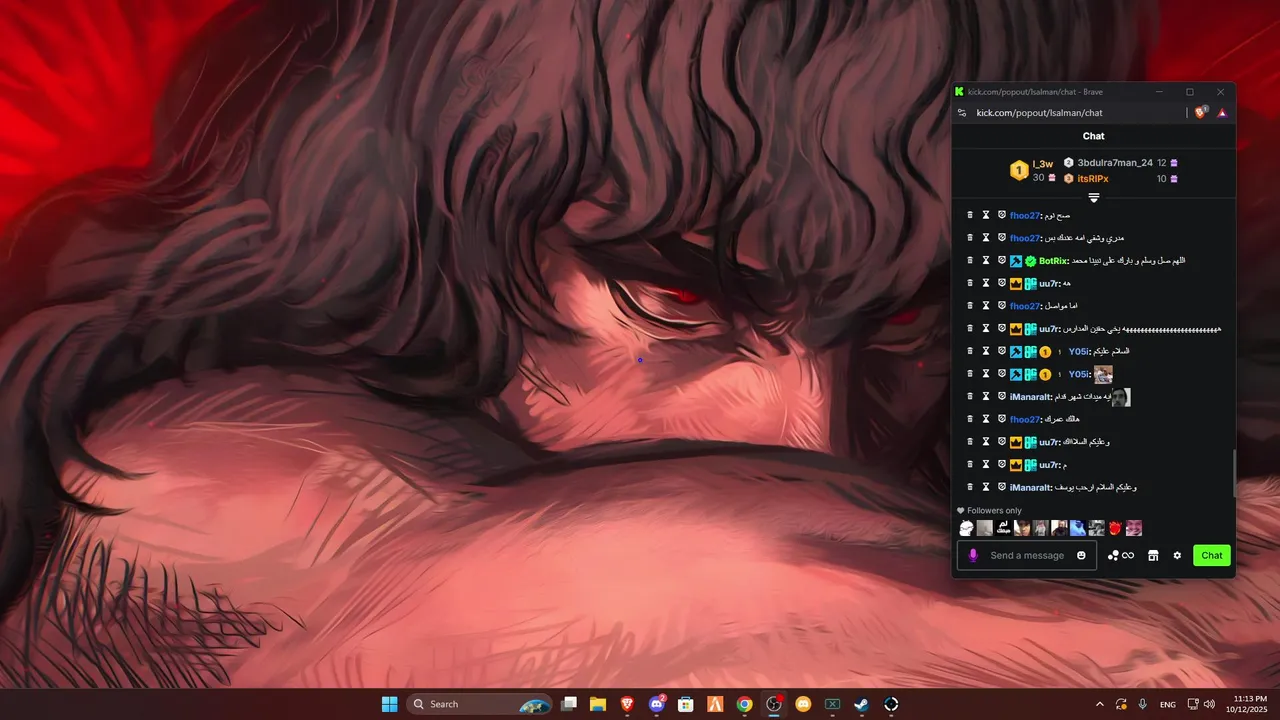This screenshot has width=1280, height=720.
Task: Delete BotRix's message with trash icon
Action: (x=969, y=261)
